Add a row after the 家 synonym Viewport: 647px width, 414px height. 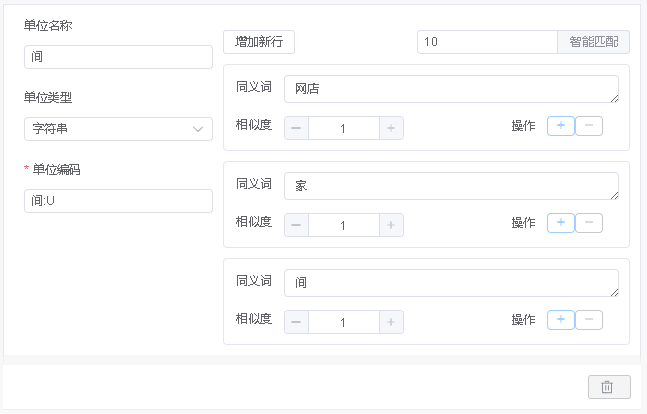[561, 223]
